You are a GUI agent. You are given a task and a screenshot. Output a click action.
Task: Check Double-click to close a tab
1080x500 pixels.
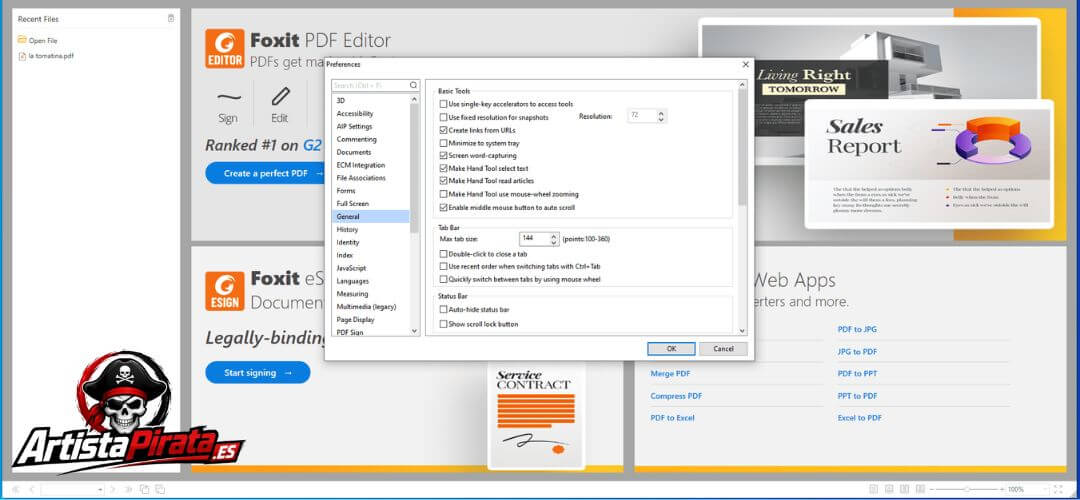444,253
